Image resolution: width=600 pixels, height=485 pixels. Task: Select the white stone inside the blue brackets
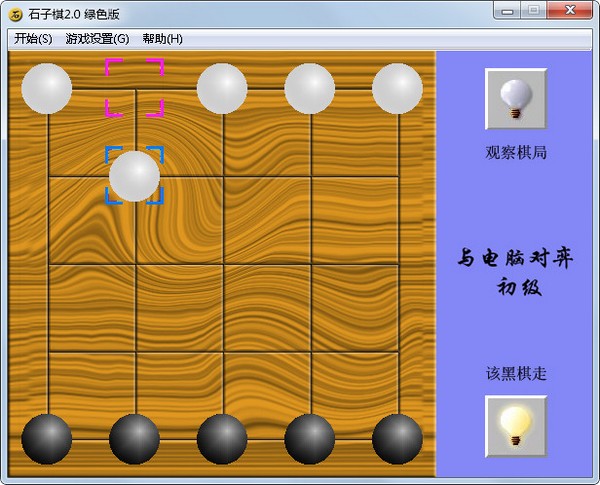coord(134,176)
